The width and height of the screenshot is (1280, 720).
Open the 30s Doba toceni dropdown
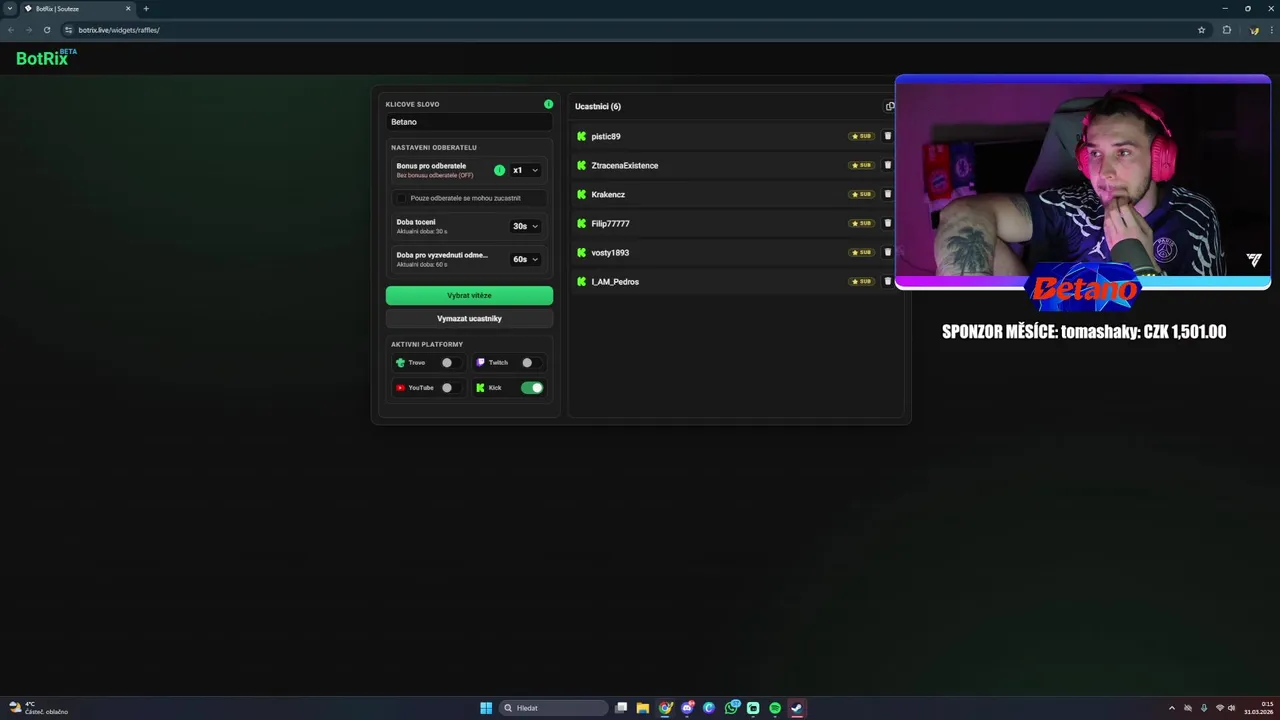525,226
